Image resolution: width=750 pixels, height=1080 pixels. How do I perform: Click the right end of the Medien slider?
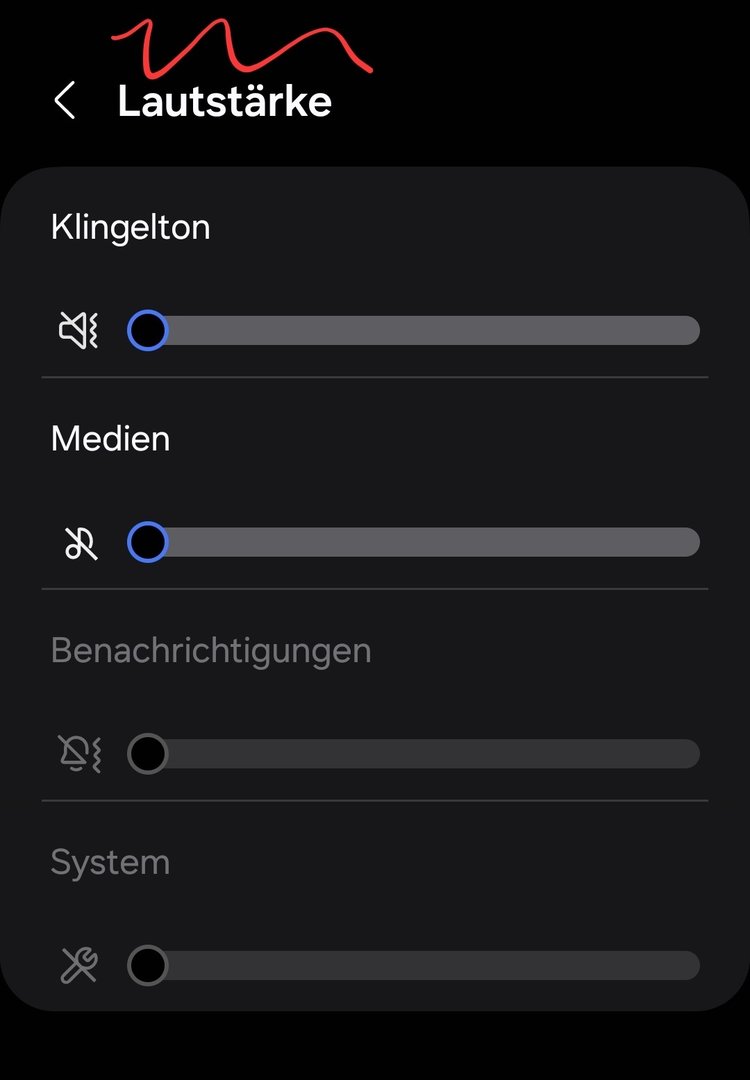tap(690, 542)
